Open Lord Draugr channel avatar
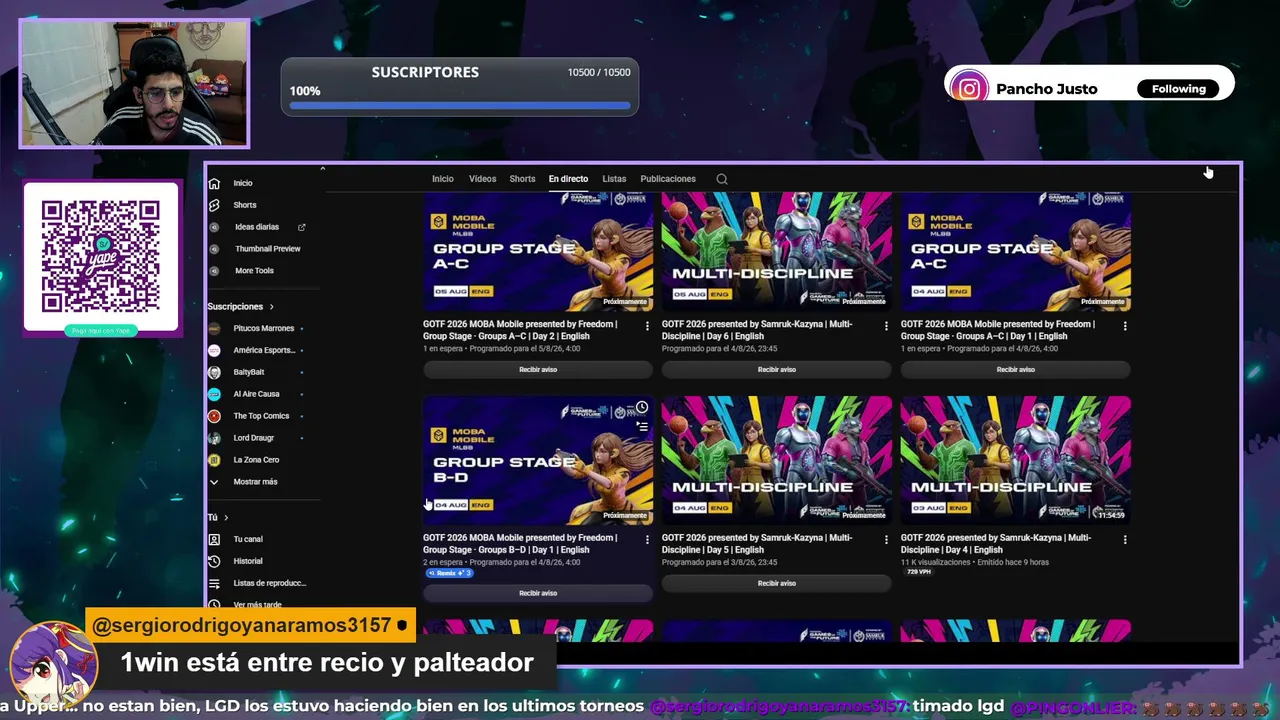Viewport: 1280px width, 720px height. pyautogui.click(x=214, y=438)
